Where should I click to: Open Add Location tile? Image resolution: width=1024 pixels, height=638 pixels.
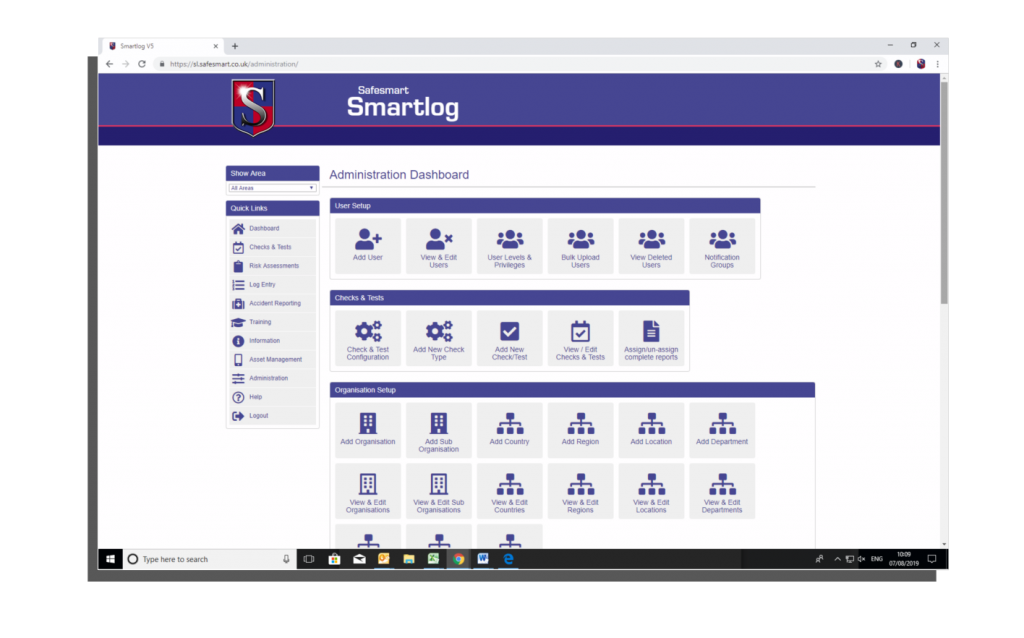651,430
